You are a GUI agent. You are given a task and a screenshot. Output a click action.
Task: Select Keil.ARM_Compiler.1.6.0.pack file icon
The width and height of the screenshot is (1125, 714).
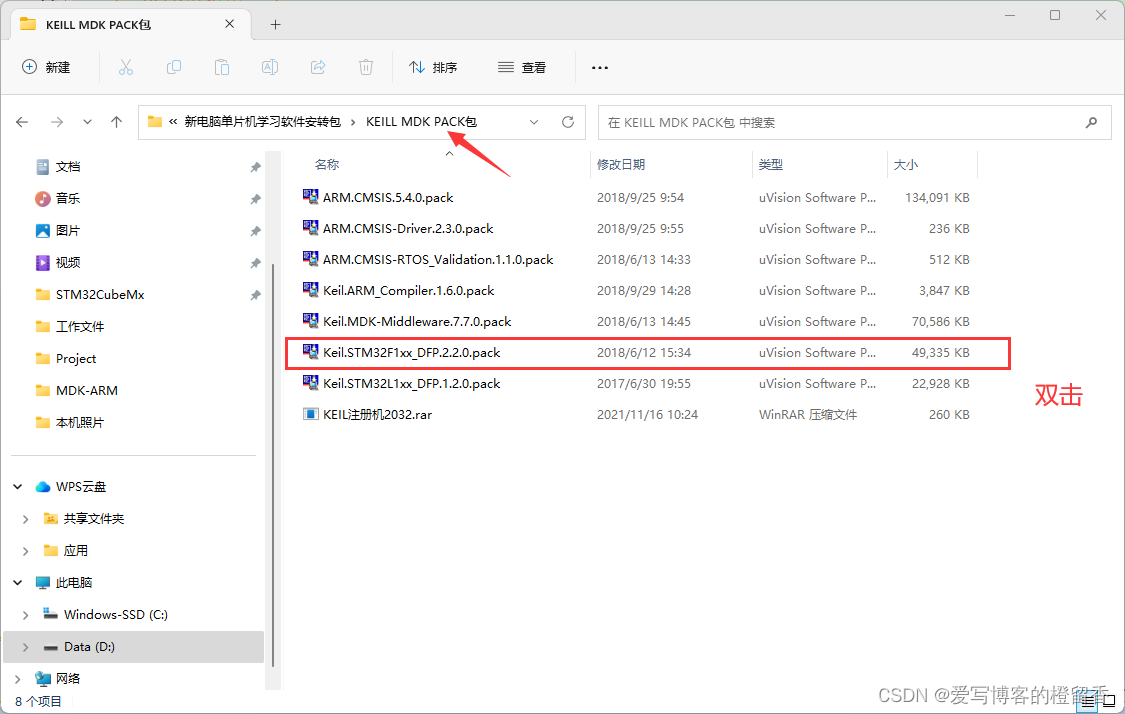(x=311, y=290)
